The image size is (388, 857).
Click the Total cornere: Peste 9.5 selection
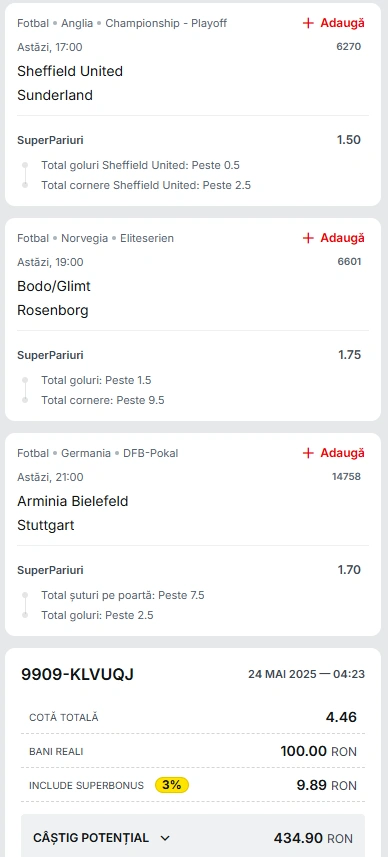tap(103, 401)
